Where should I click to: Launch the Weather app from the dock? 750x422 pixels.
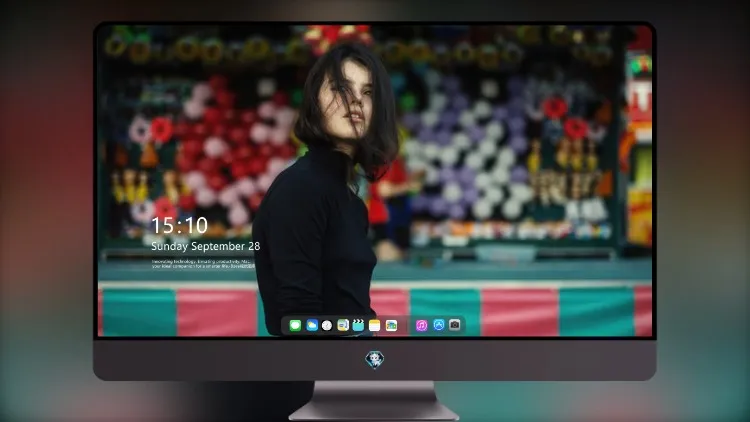click(312, 325)
